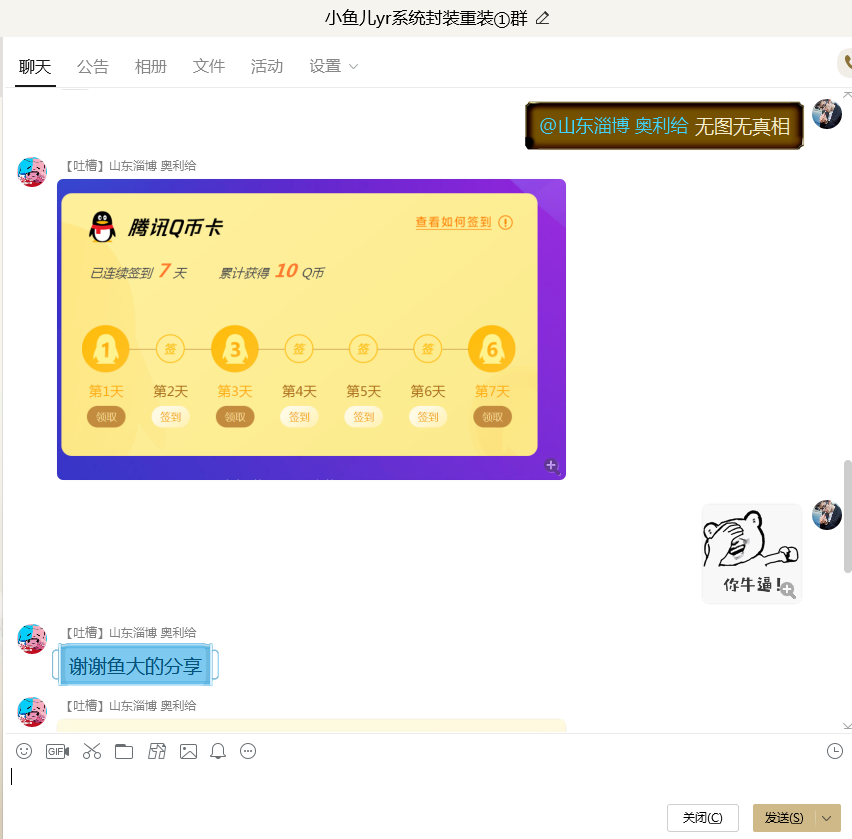Click sender name above the Q币卡 image
Screen dimensions: 852x839
(x=130, y=165)
